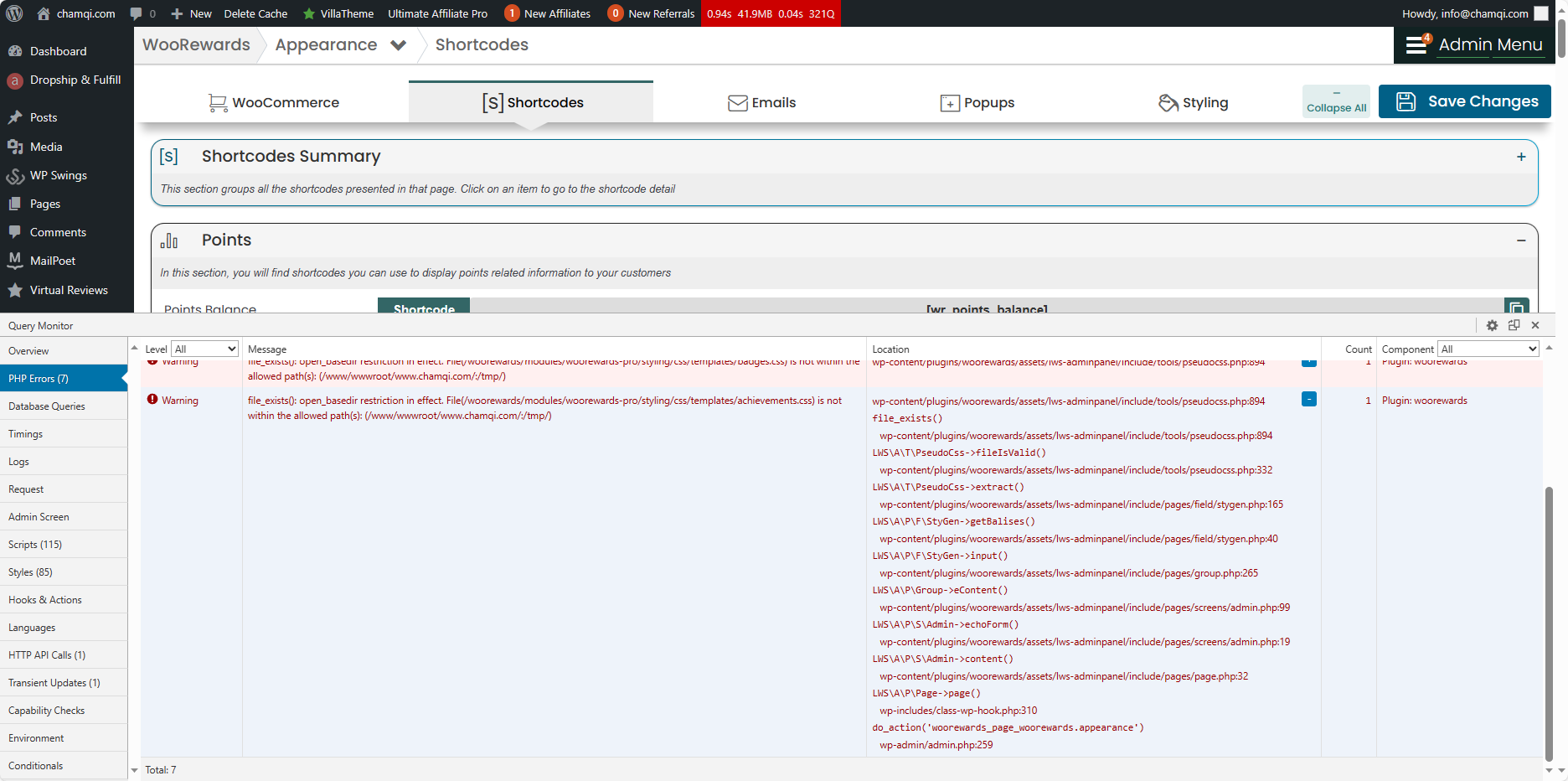Click pseudocss.php:332 stack trace link

pos(1076,470)
